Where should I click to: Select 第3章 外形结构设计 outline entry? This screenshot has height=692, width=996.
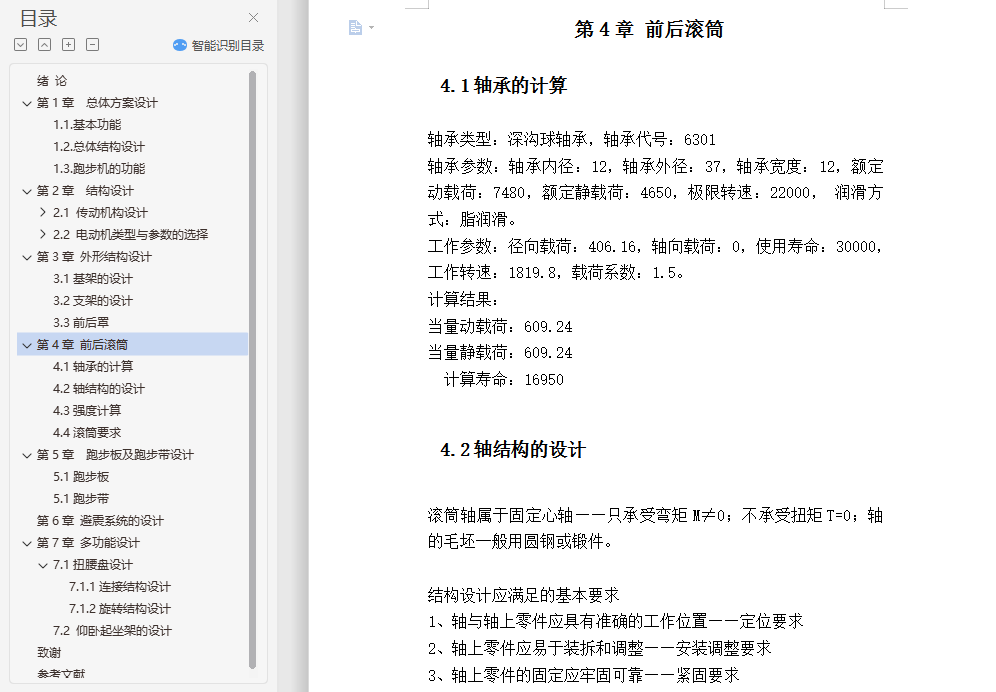pyautogui.click(x=94, y=257)
